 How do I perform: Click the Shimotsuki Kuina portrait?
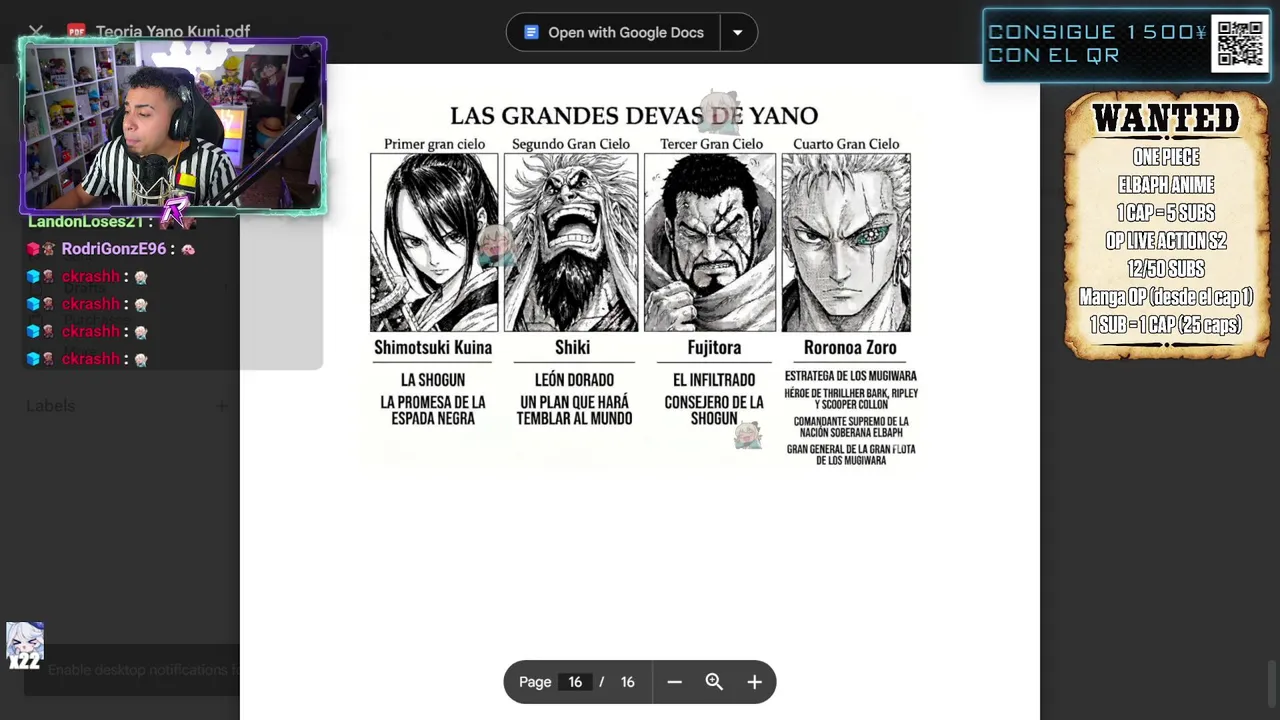pyautogui.click(x=434, y=242)
